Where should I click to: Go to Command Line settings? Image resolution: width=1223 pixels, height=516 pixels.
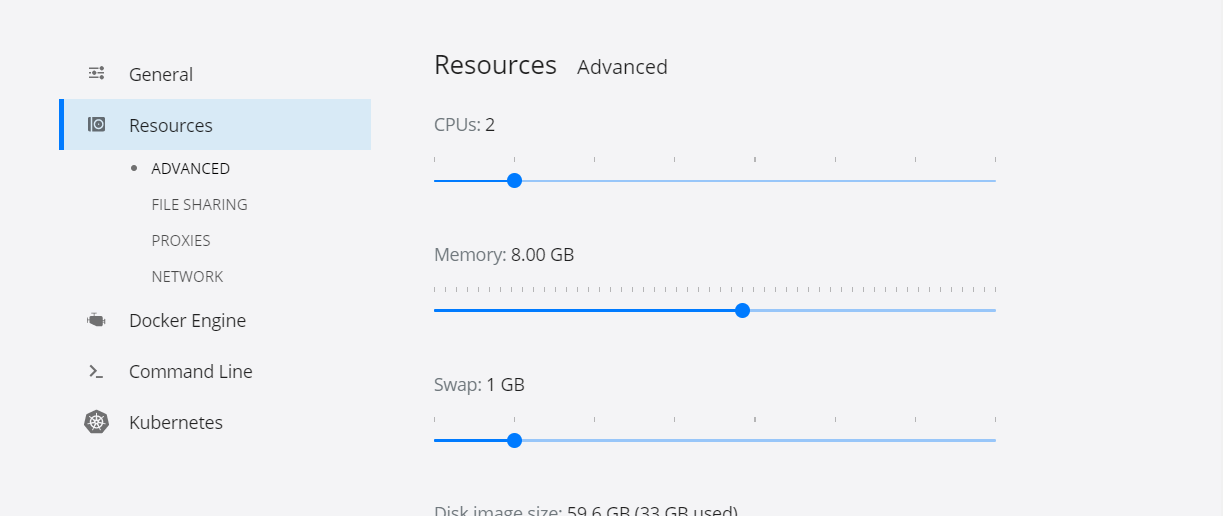pos(191,372)
